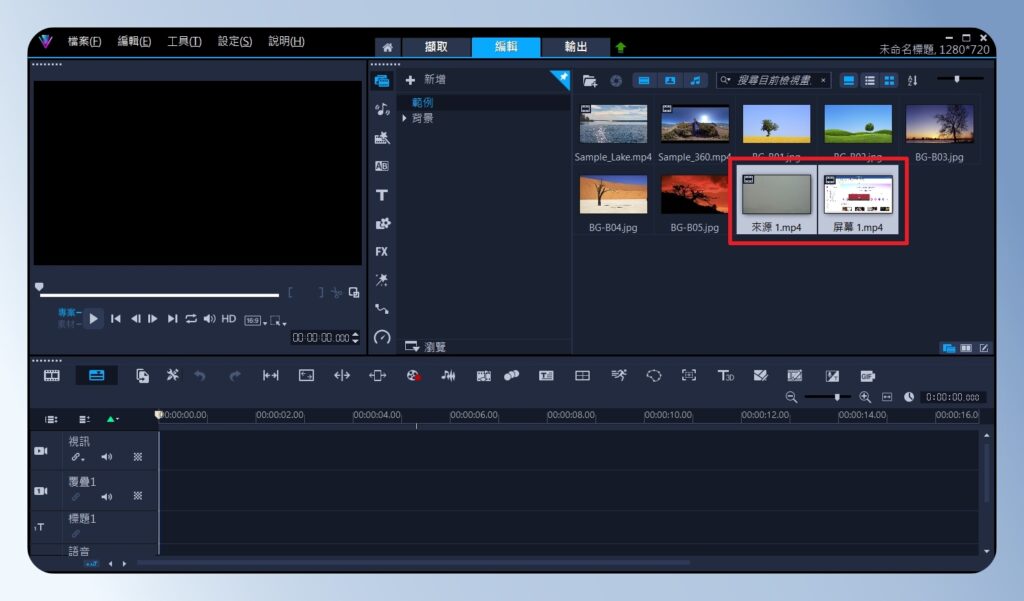The width and height of the screenshot is (1024, 601).
Task: Switch to Timeline view icon
Action: 97,375
